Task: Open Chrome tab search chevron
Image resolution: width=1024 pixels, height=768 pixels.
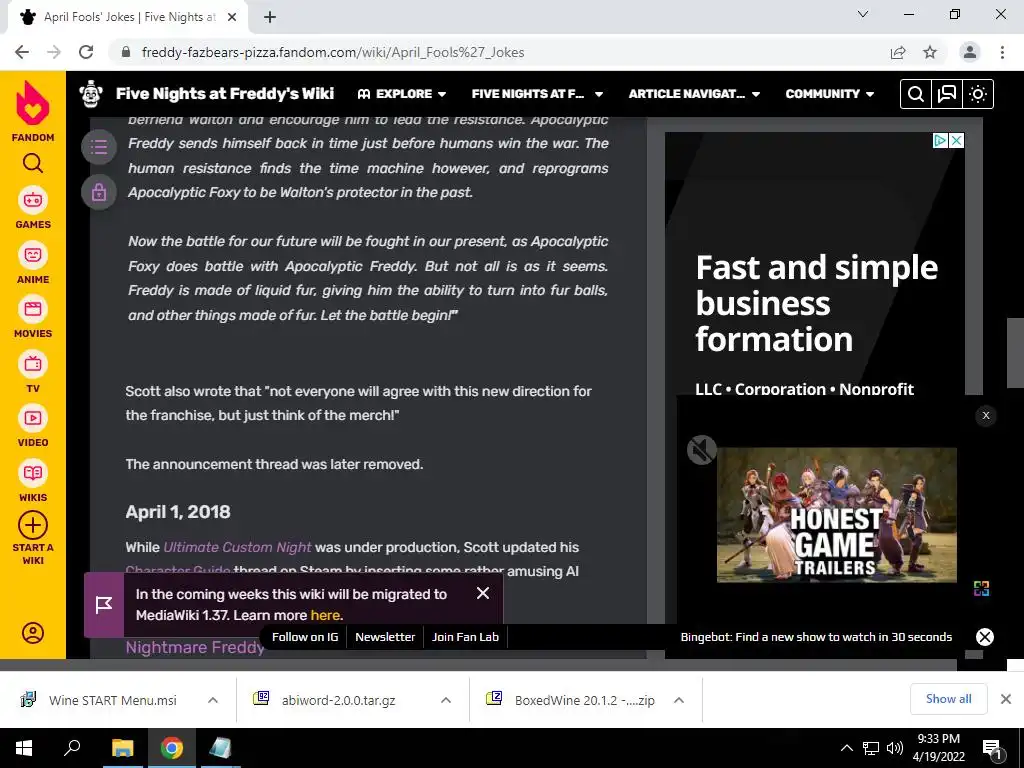Action: coord(863,14)
